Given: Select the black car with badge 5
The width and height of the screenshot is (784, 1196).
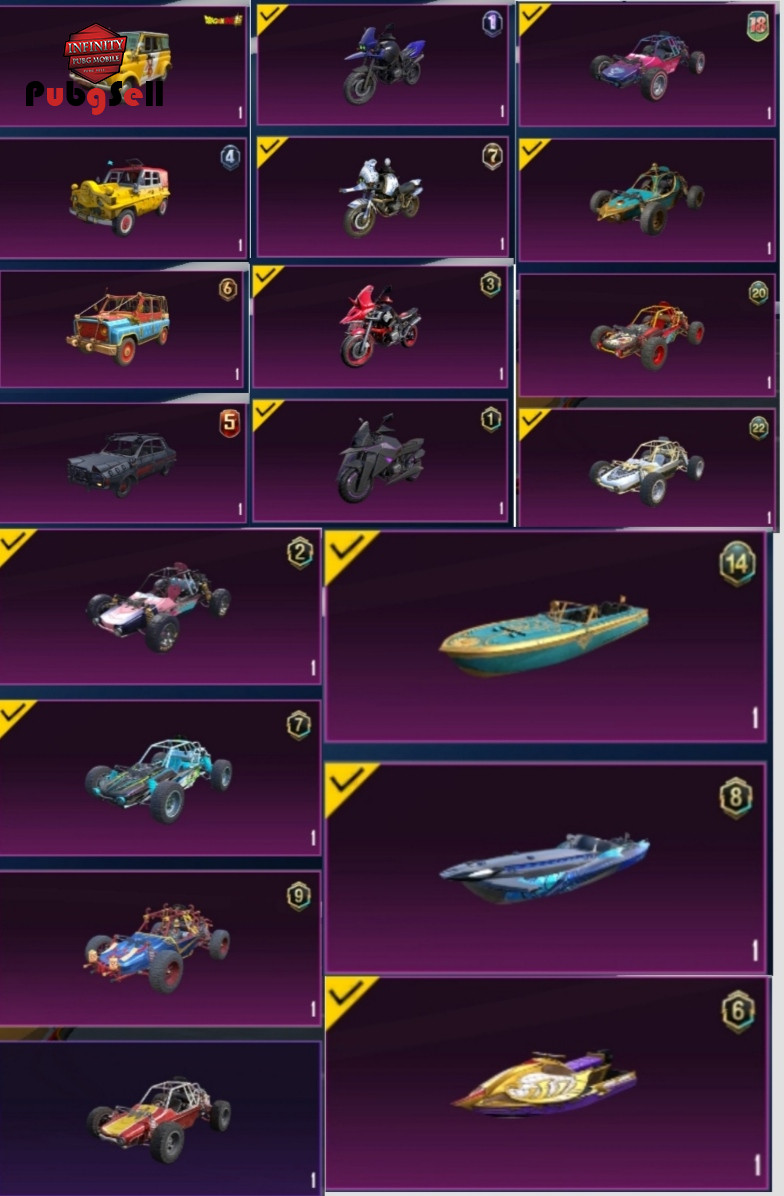Looking at the screenshot, I should [x=122, y=462].
